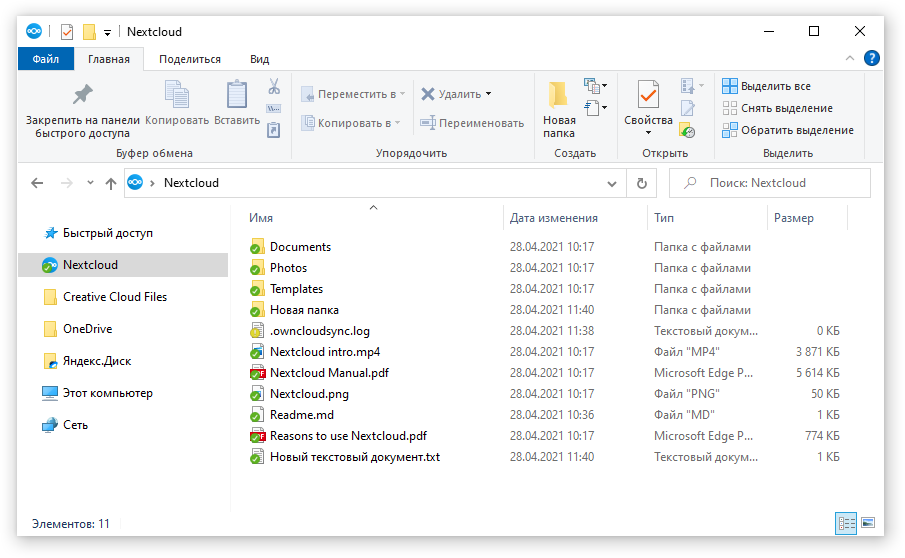Expand the Удалить dropdown arrow

click(x=488, y=94)
